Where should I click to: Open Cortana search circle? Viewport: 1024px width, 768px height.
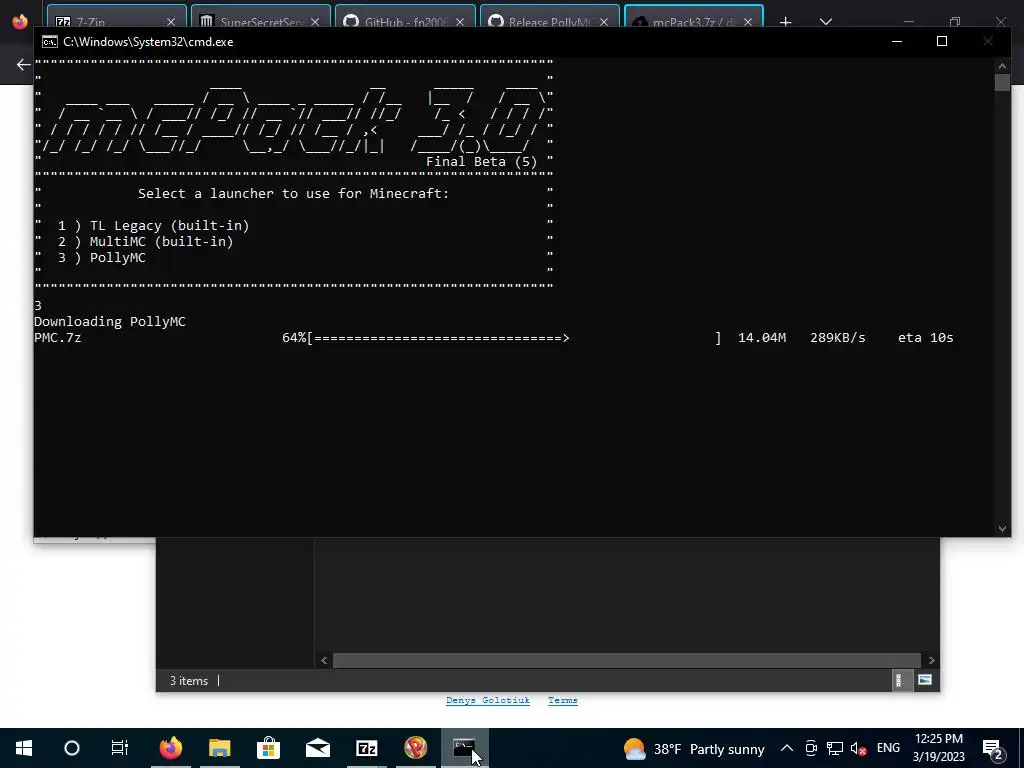click(72, 748)
